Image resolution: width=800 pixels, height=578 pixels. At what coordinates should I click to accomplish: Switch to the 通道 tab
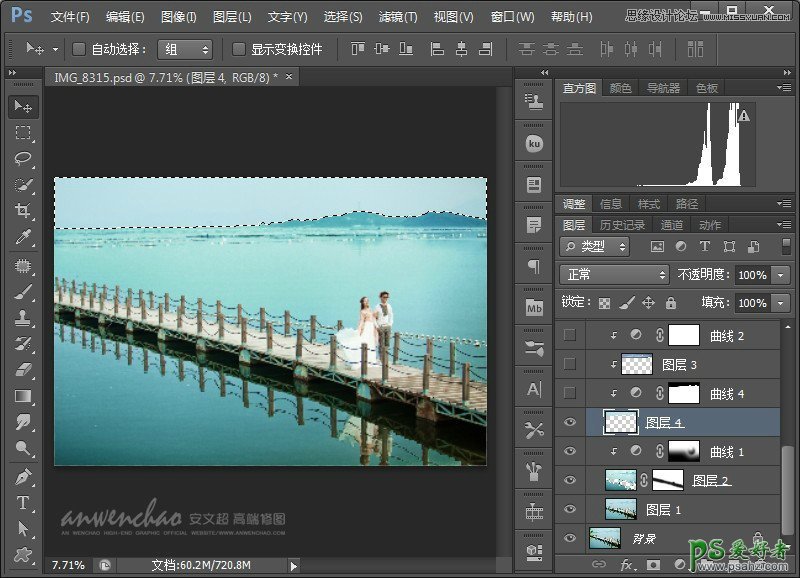tap(672, 225)
